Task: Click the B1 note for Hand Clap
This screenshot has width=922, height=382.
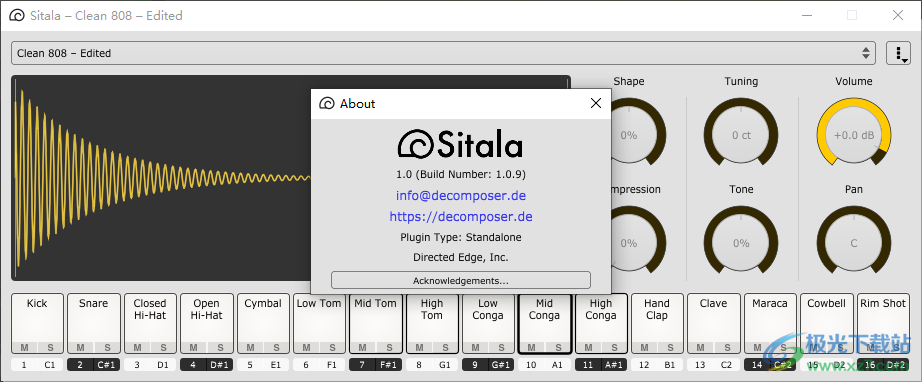Action: (x=670, y=365)
